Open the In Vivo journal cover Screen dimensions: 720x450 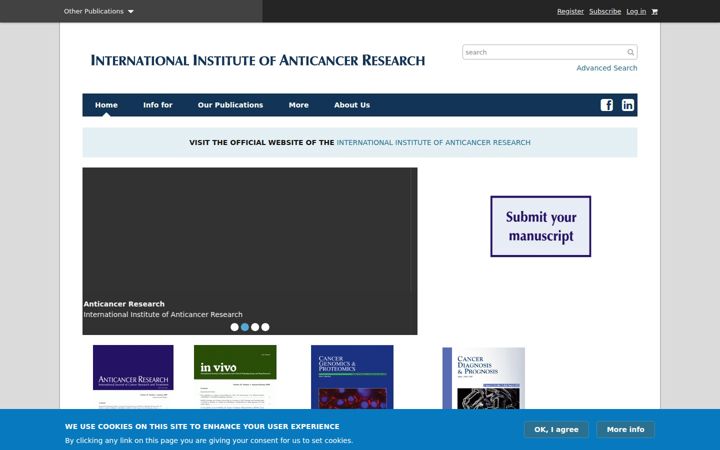click(235, 377)
